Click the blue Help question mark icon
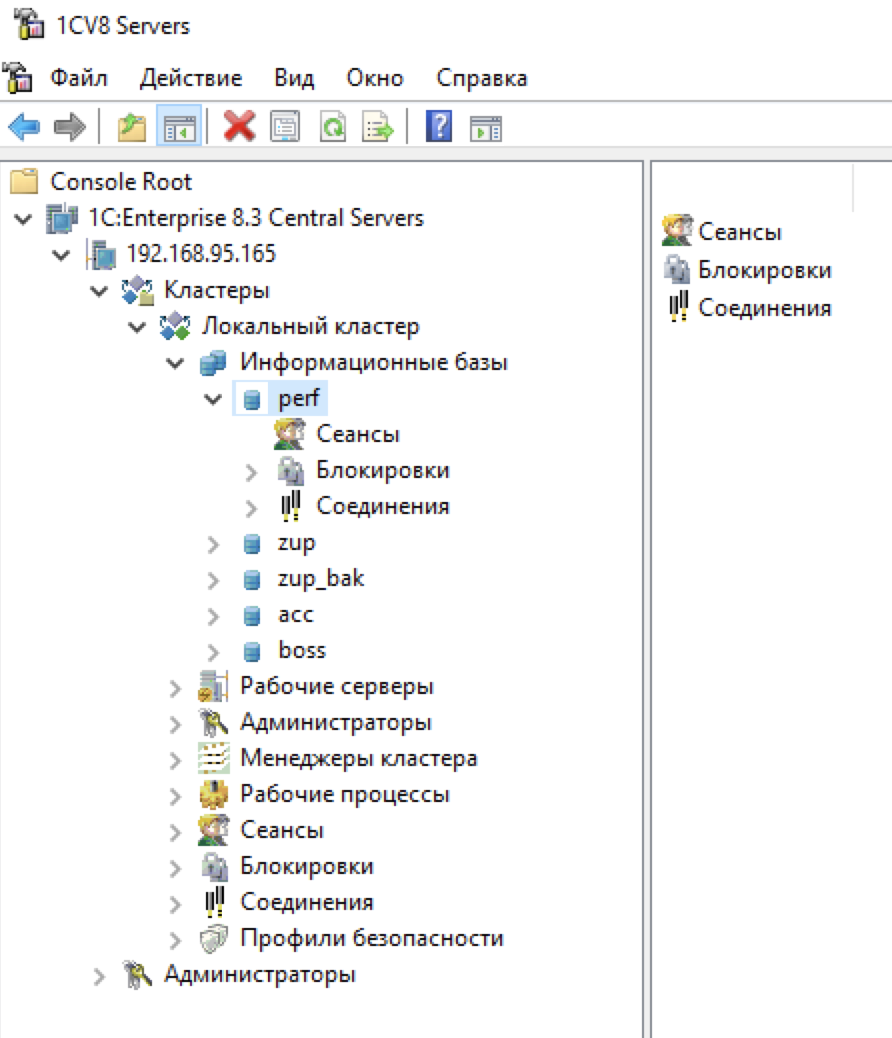 439,126
